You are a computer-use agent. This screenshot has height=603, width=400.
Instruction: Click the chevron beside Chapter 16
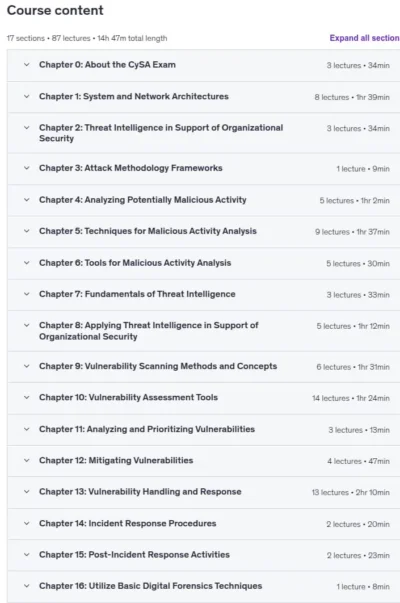(27, 586)
